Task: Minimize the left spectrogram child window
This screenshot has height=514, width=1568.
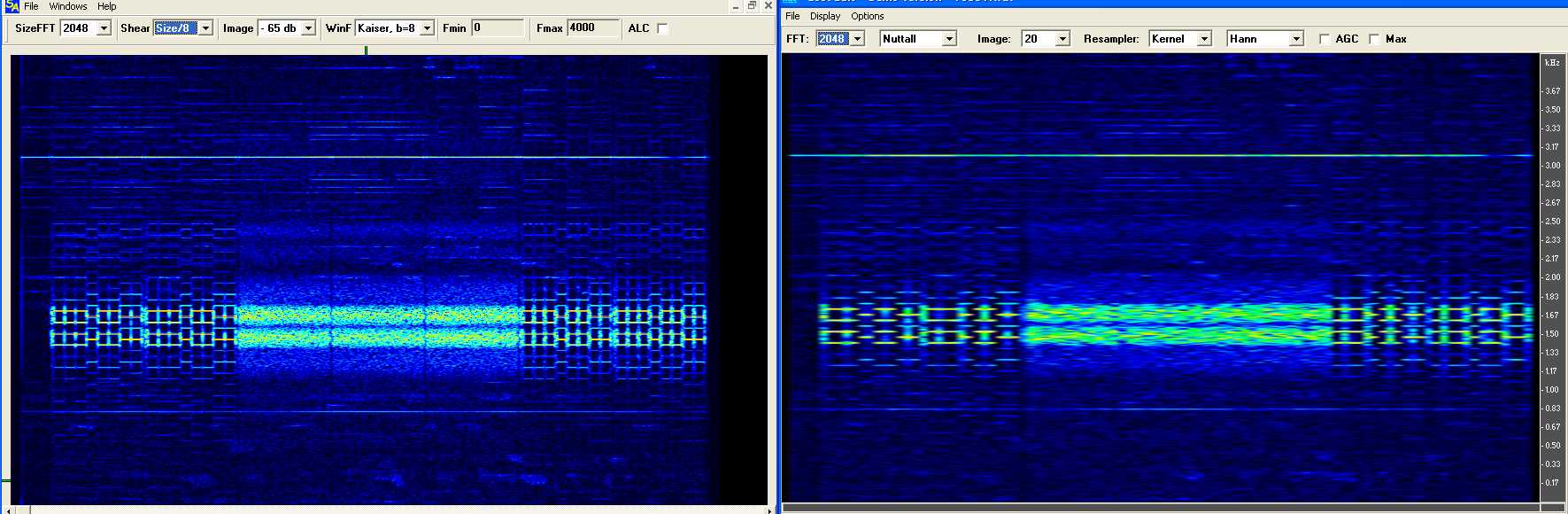Action: click(x=736, y=6)
